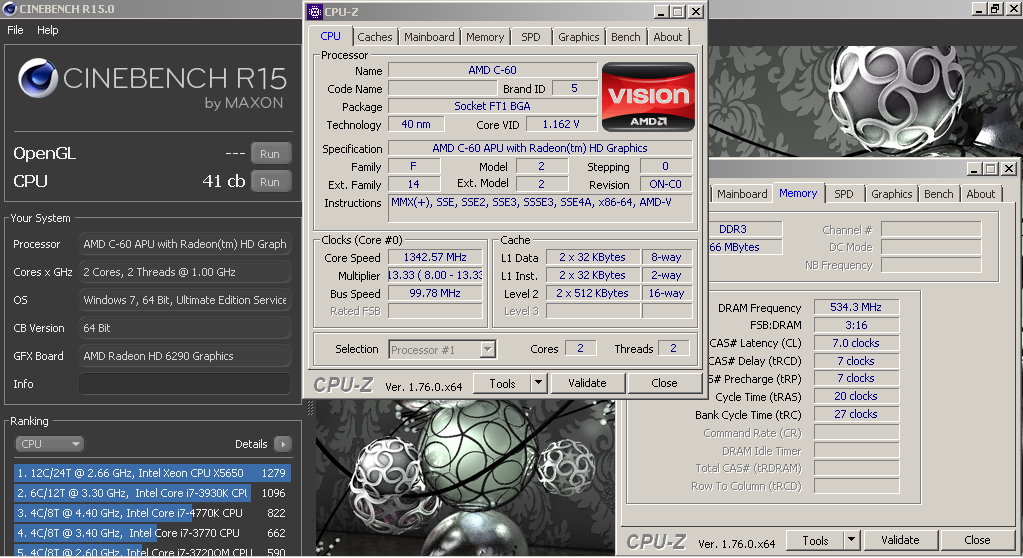1023x558 pixels.
Task: Open About tab in rear CPU-Z window
Action: click(x=981, y=194)
